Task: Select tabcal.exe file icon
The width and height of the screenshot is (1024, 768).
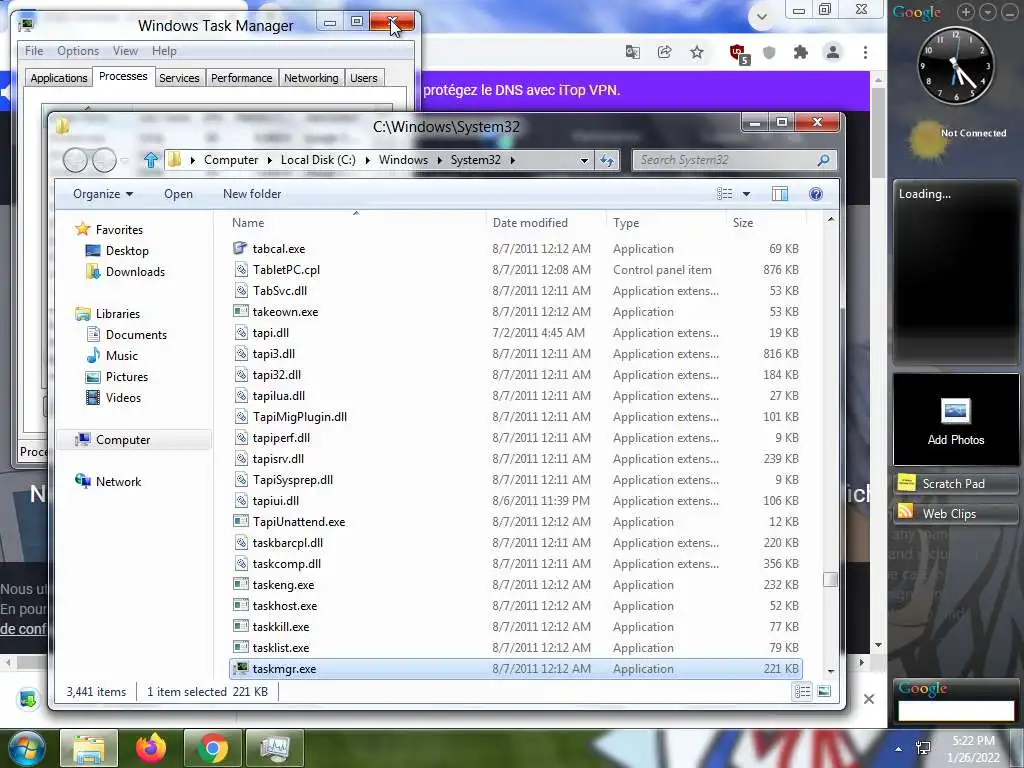Action: tap(240, 248)
